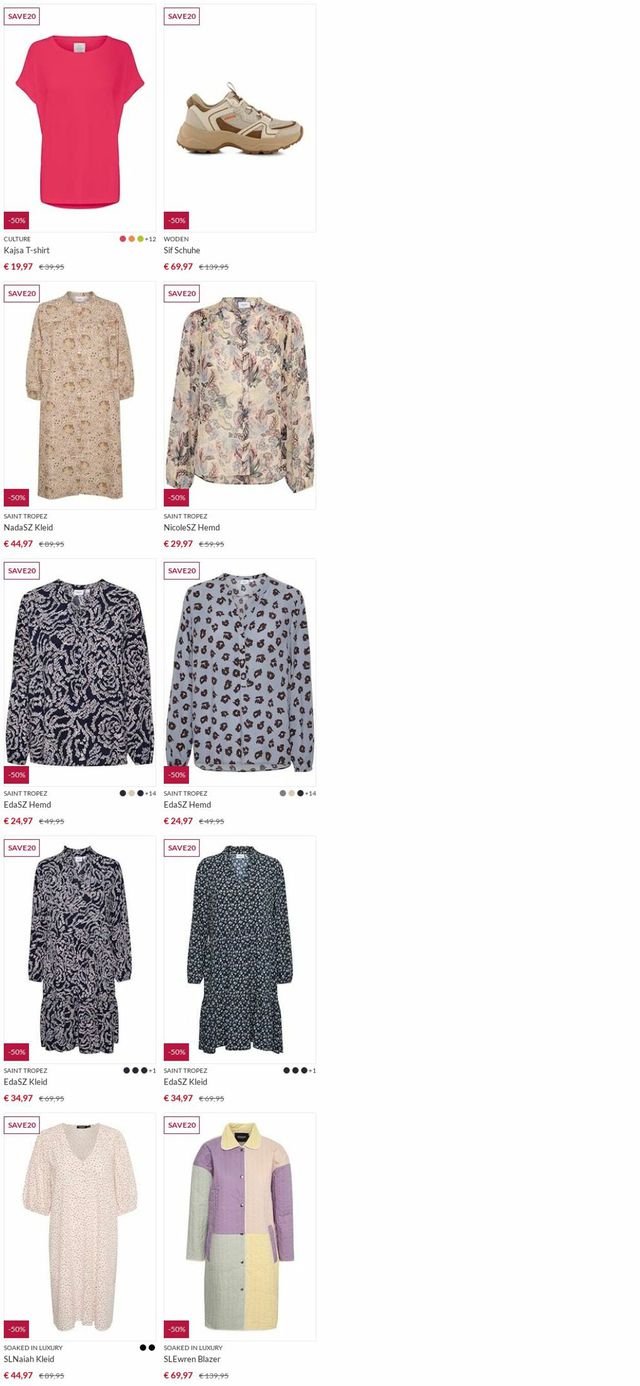Click the SAVE20 badge on NicoleSZ Hemd

182,293
